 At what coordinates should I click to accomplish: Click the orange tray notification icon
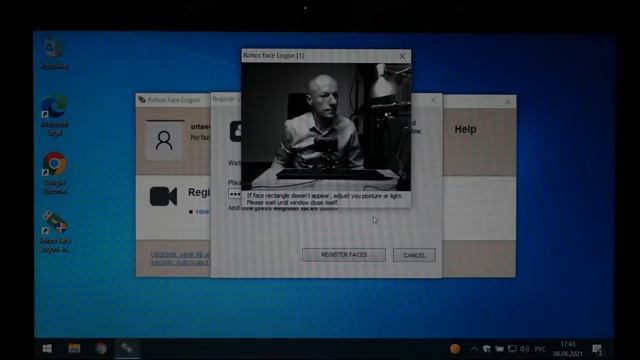point(455,349)
